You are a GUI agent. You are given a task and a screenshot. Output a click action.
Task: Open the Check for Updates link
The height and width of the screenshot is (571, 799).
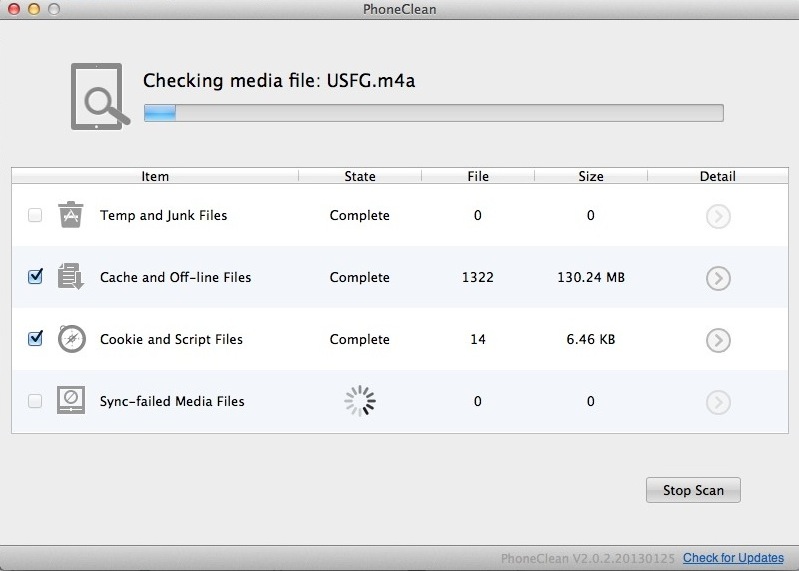733,558
